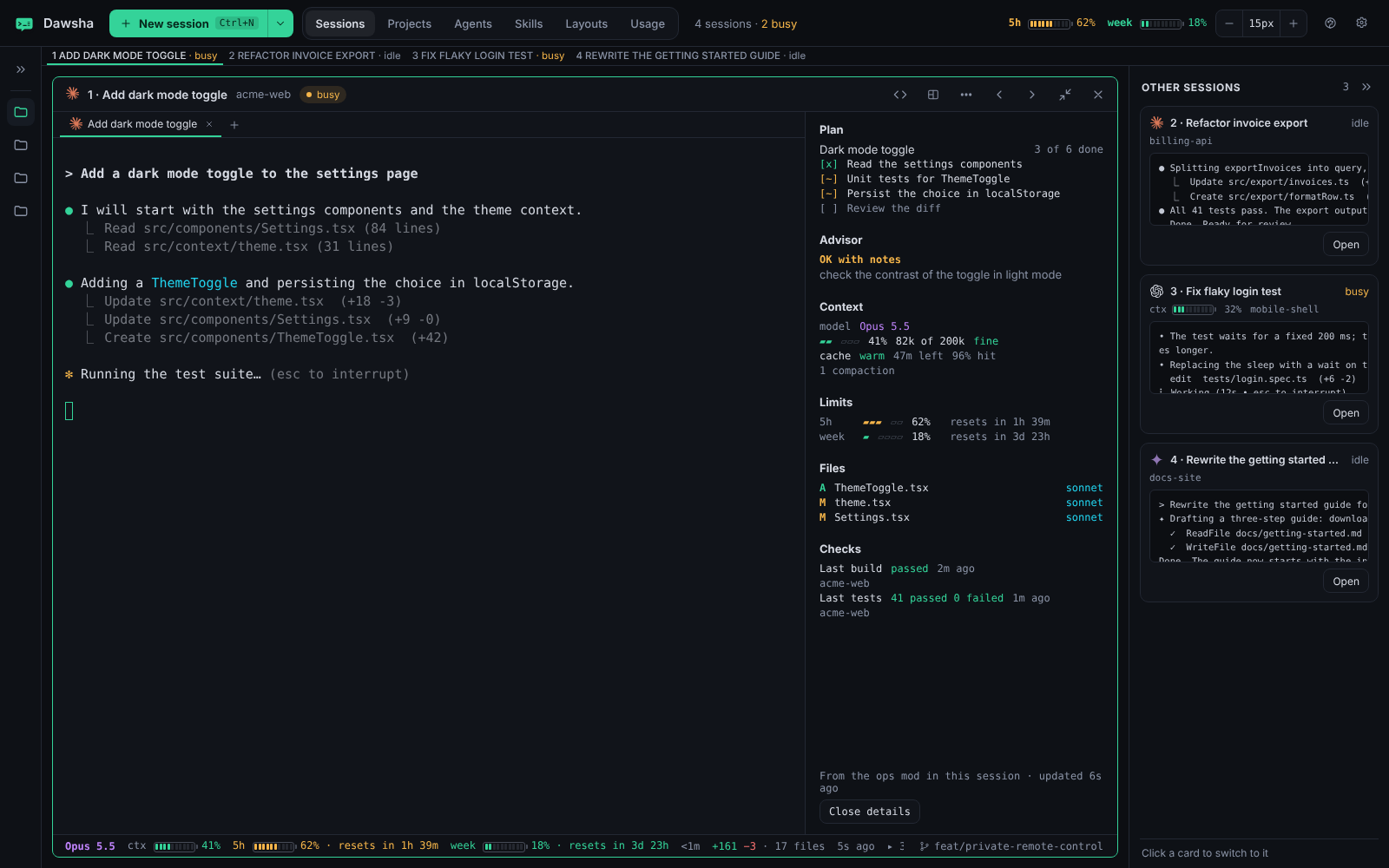The image size is (1389, 868).
Task: Open the Refactor invoice export session card
Action: click(x=1346, y=245)
